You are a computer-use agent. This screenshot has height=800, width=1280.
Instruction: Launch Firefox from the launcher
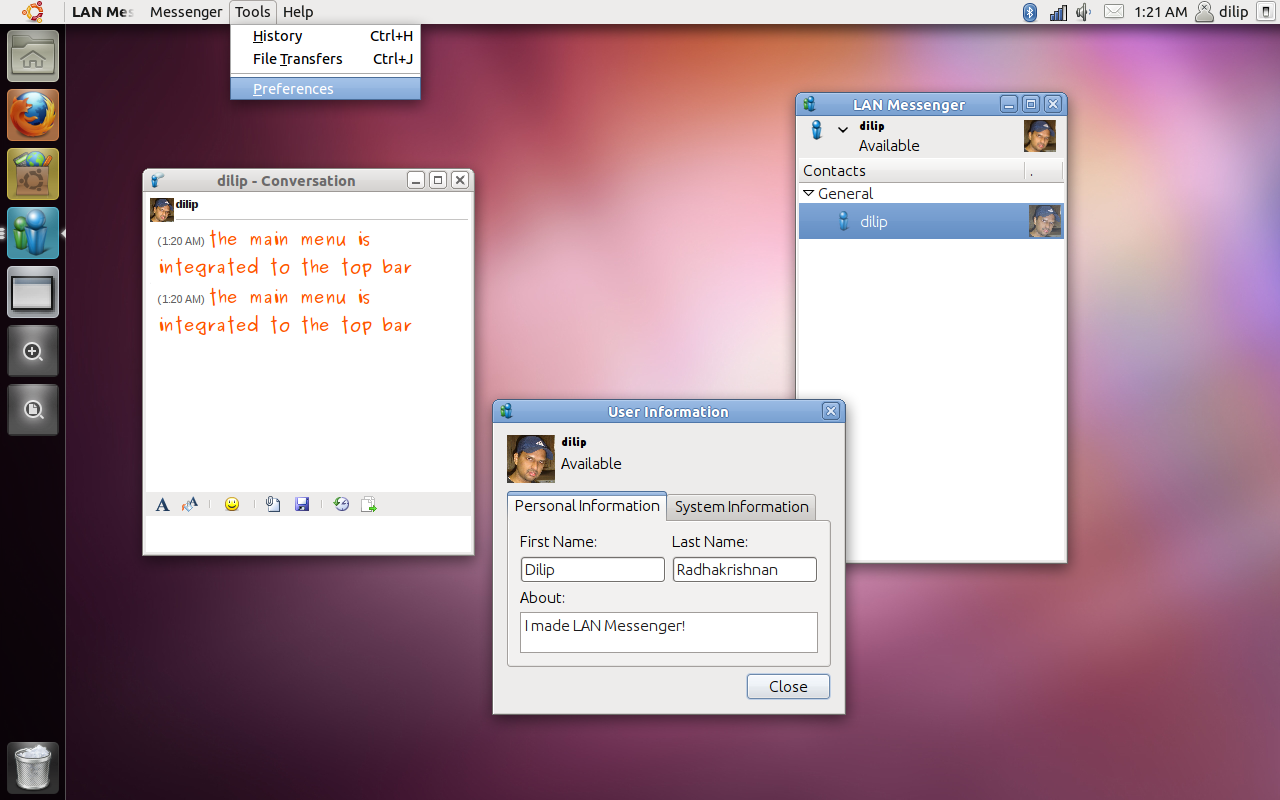(33, 115)
